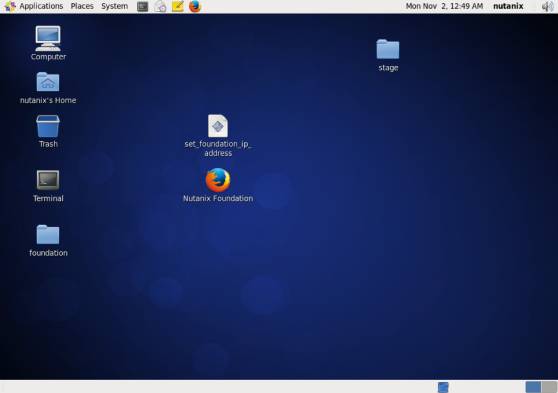The width and height of the screenshot is (558, 393).
Task: Launch terminal from the top panel
Action: pyautogui.click(x=142, y=6)
